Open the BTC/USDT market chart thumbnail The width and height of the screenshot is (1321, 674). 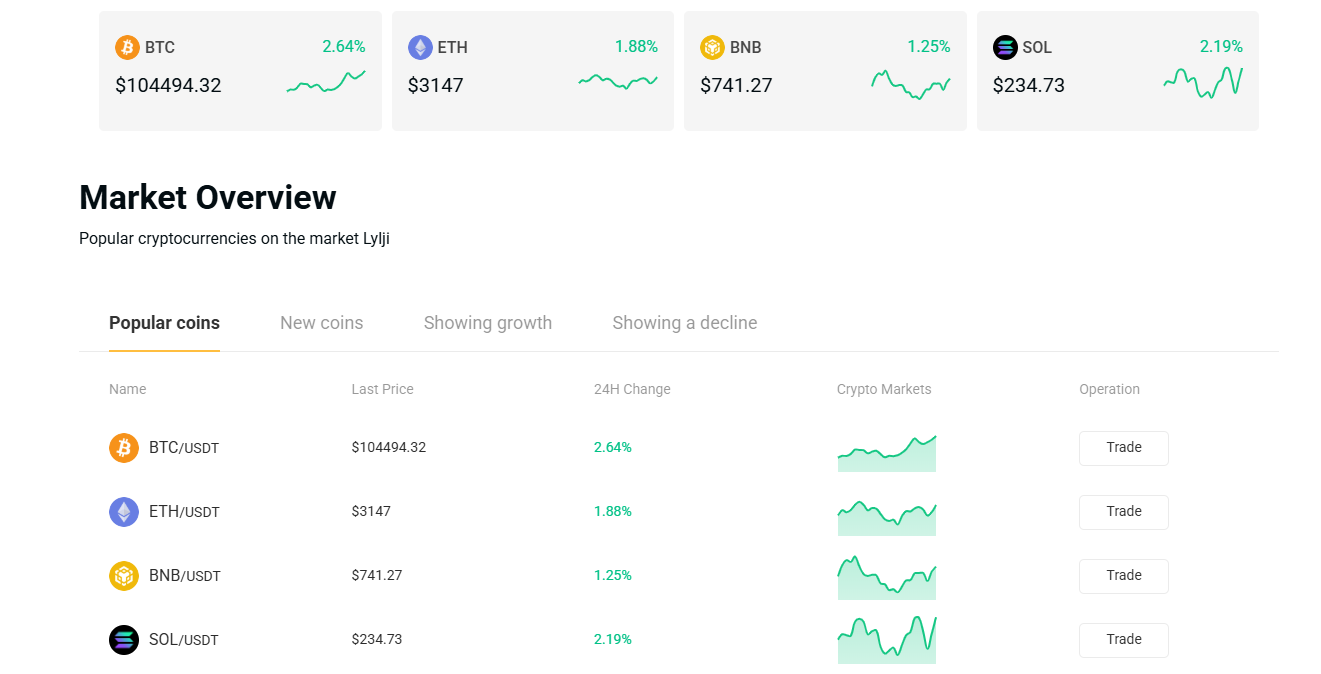pos(886,453)
